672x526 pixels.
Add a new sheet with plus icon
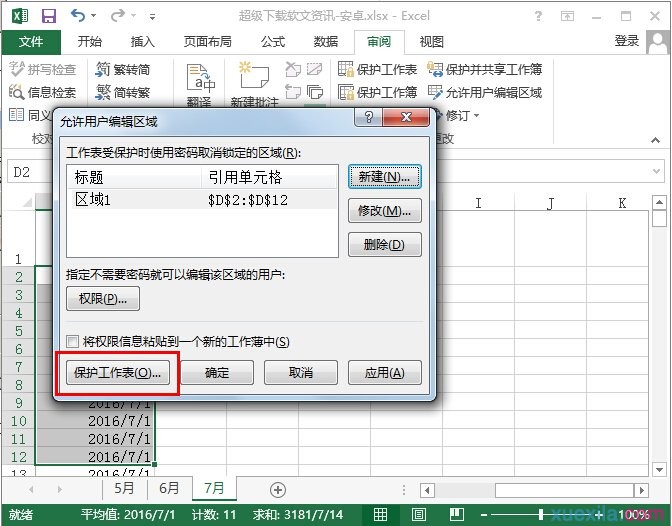click(278, 490)
